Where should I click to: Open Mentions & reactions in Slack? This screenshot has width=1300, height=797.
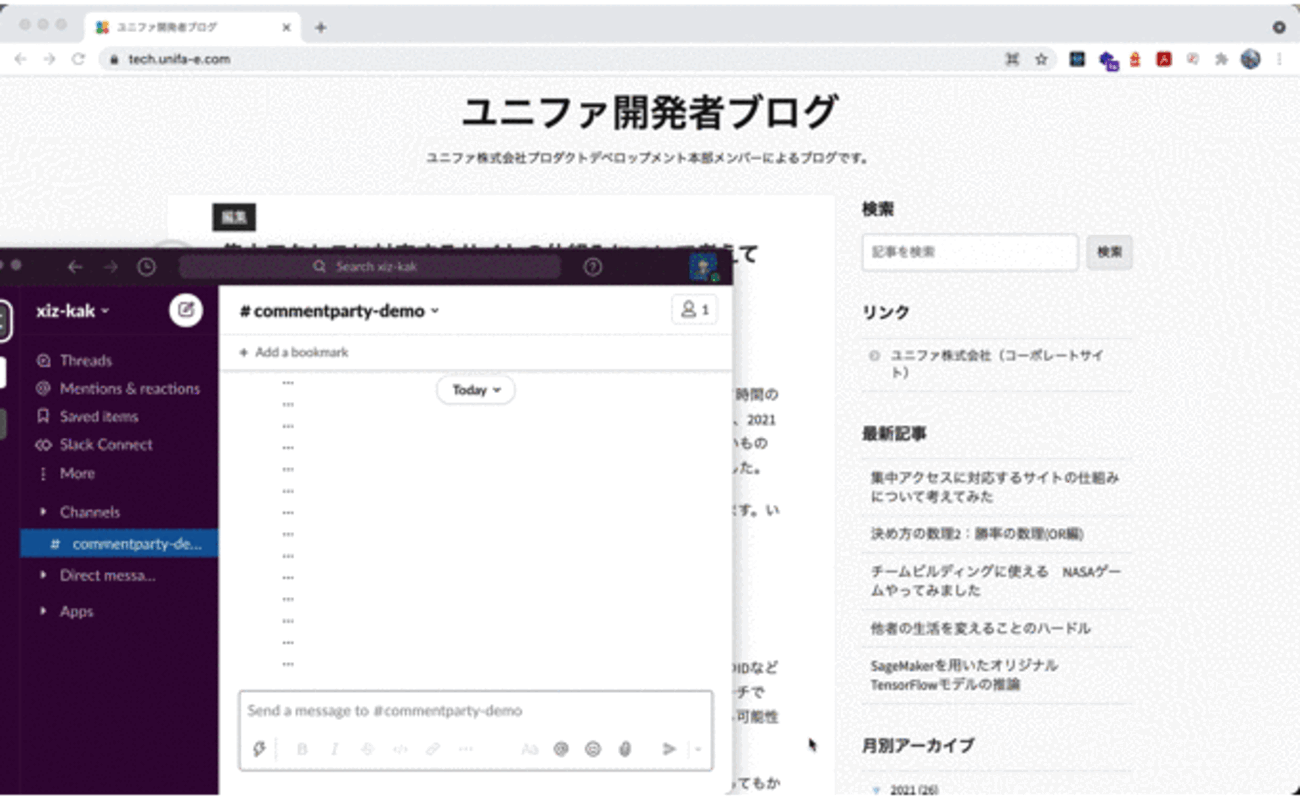117,388
